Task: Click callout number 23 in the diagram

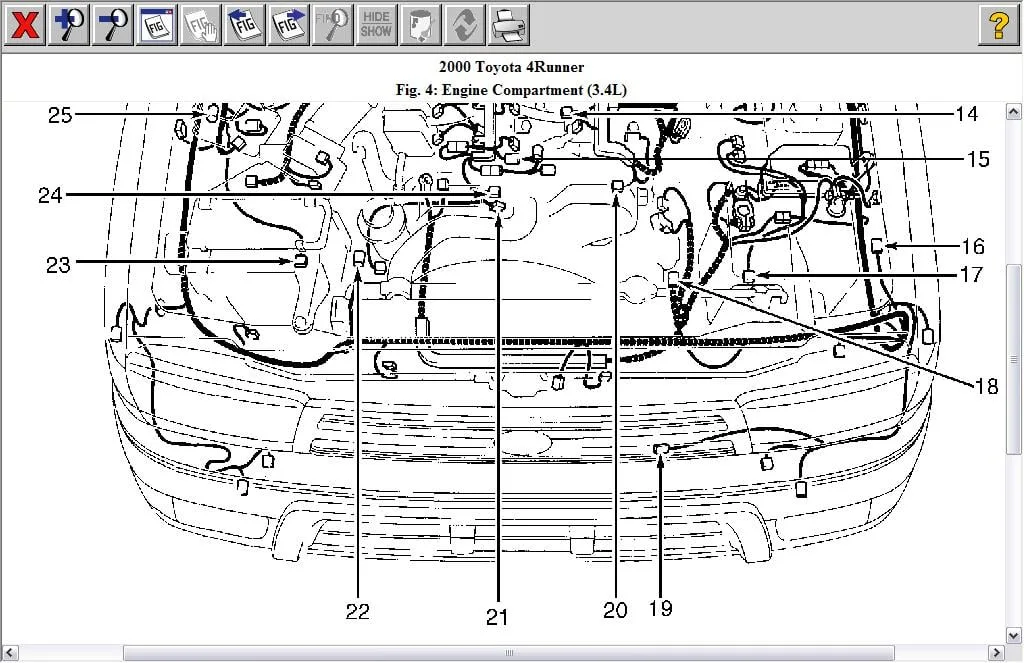Action: pyautogui.click(x=58, y=265)
